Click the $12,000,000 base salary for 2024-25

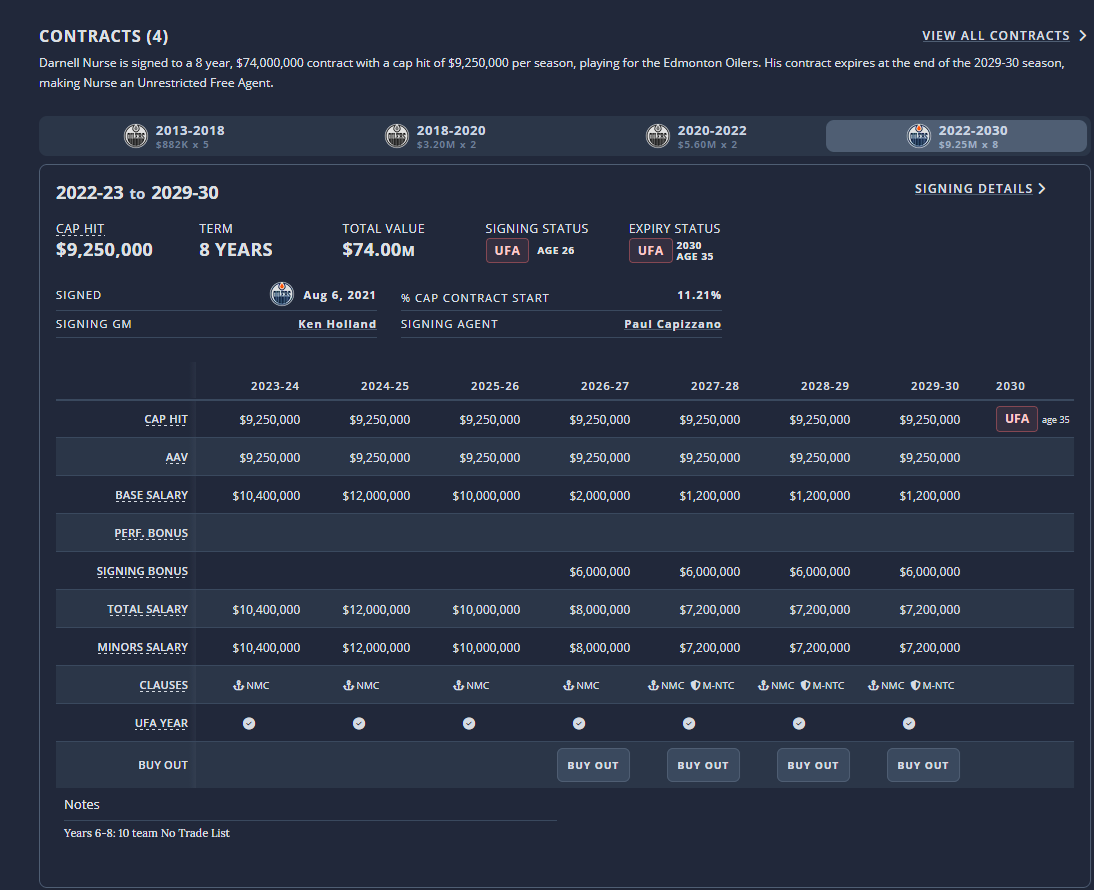click(376, 496)
